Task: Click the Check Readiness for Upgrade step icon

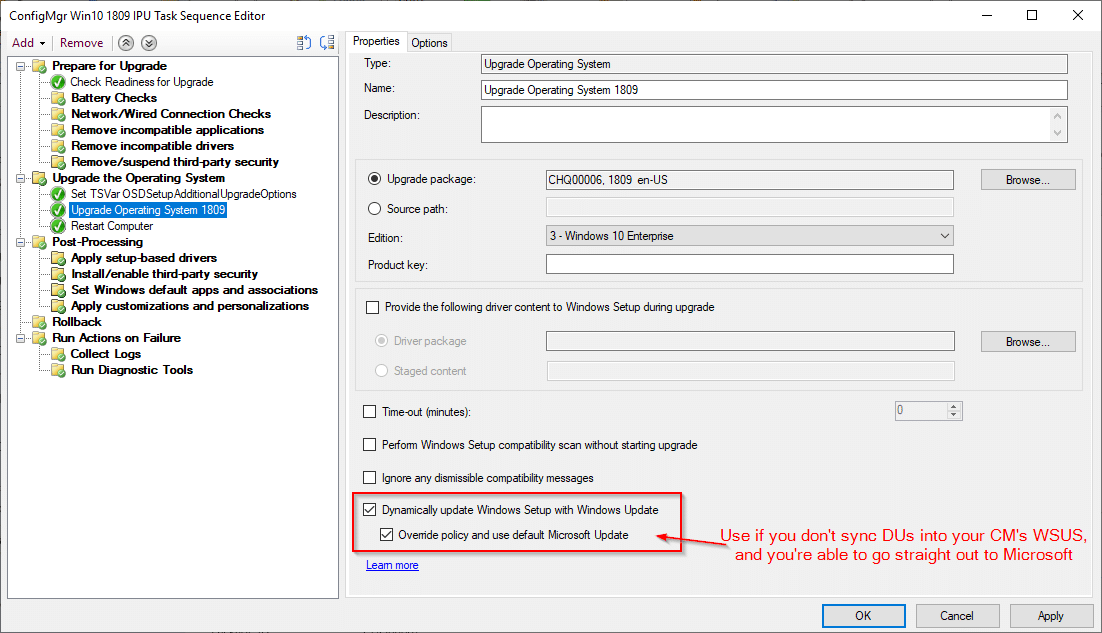Action: tap(58, 82)
